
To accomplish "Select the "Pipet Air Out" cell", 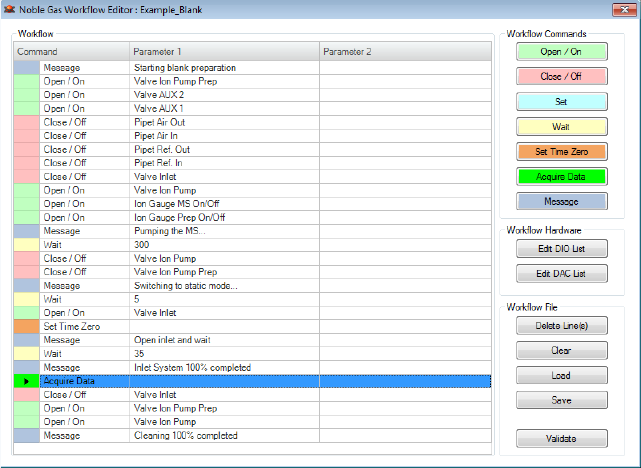I will coord(224,122).
